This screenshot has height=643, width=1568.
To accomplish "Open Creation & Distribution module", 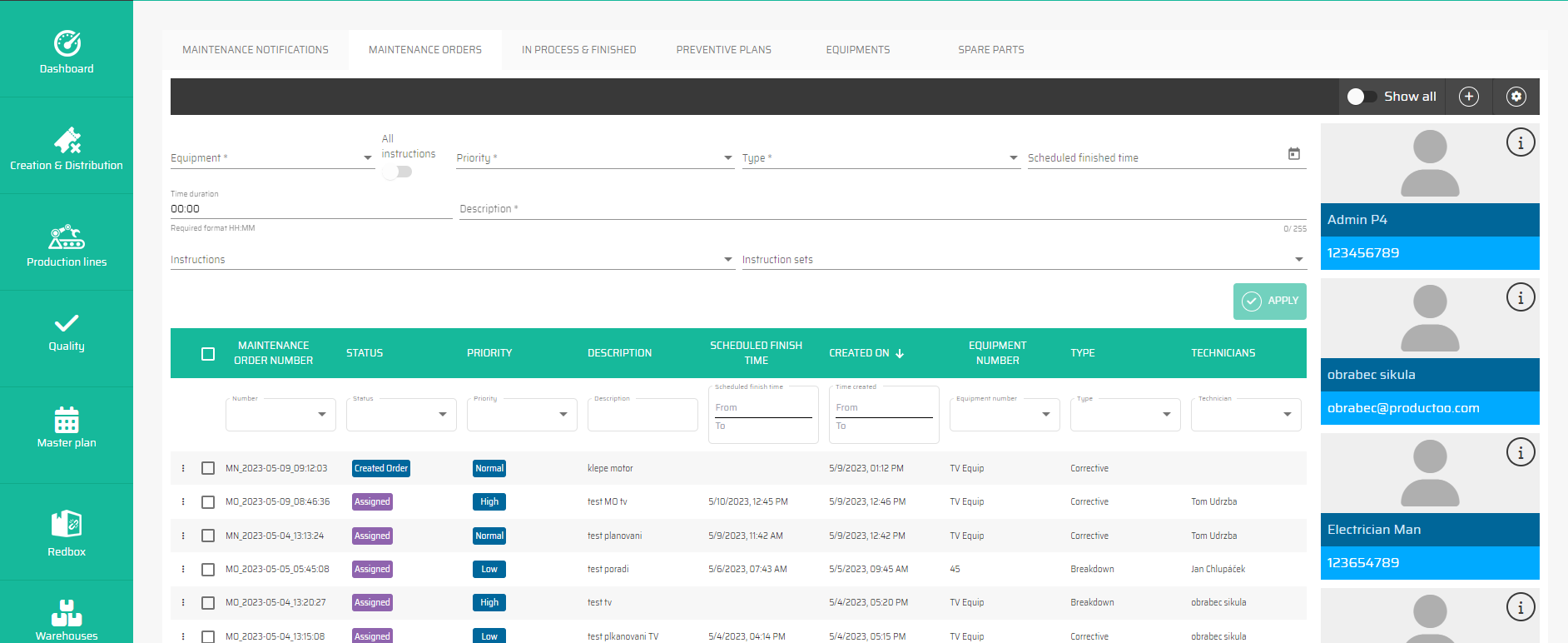I will click(x=67, y=148).
